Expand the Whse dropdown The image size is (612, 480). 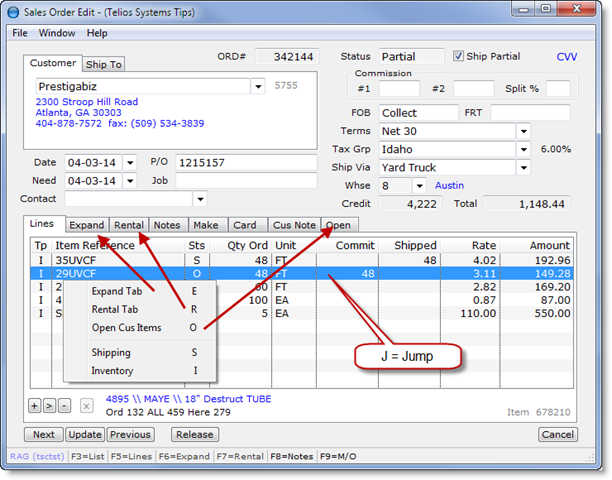click(418, 186)
